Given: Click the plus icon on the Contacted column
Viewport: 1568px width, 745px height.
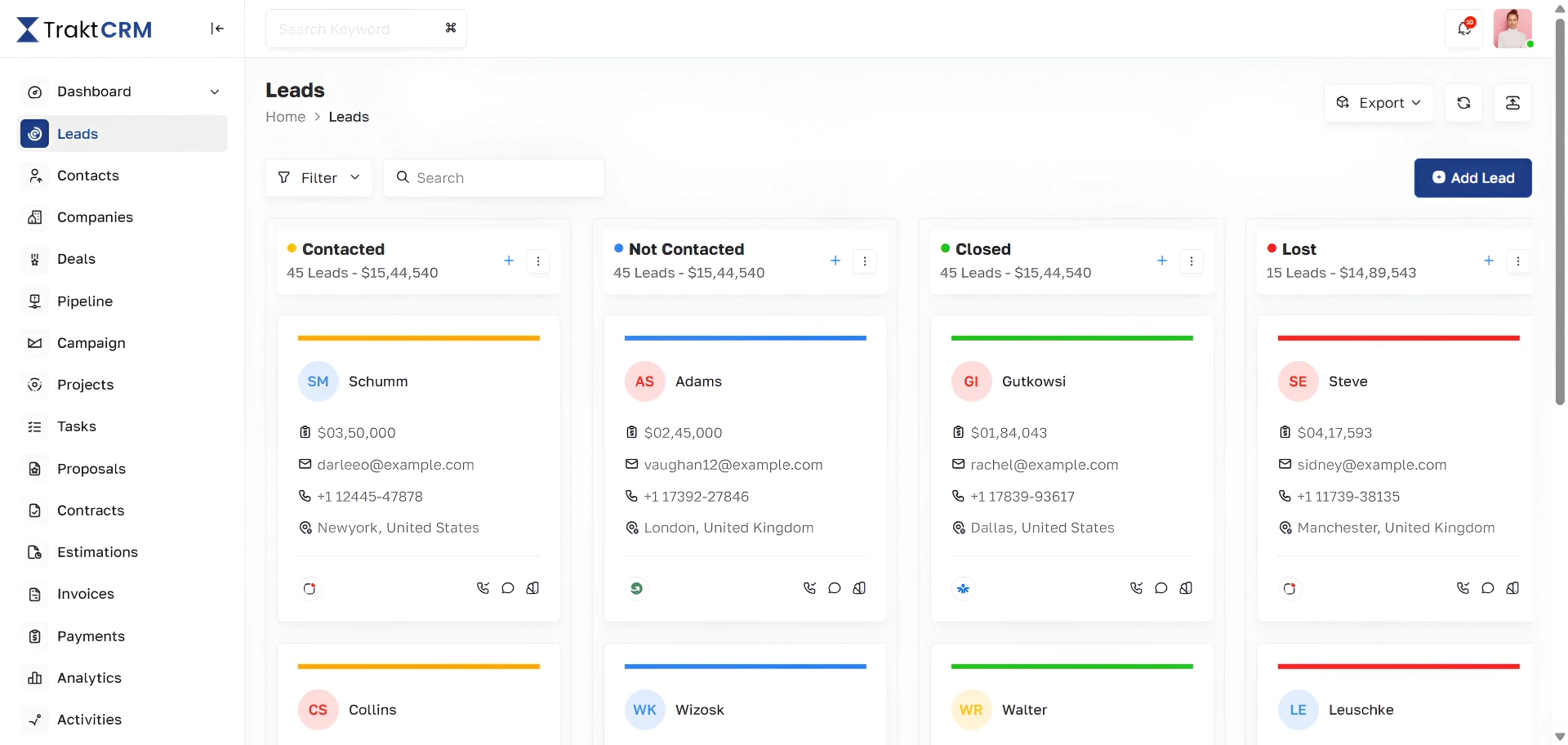Looking at the screenshot, I should tap(508, 261).
